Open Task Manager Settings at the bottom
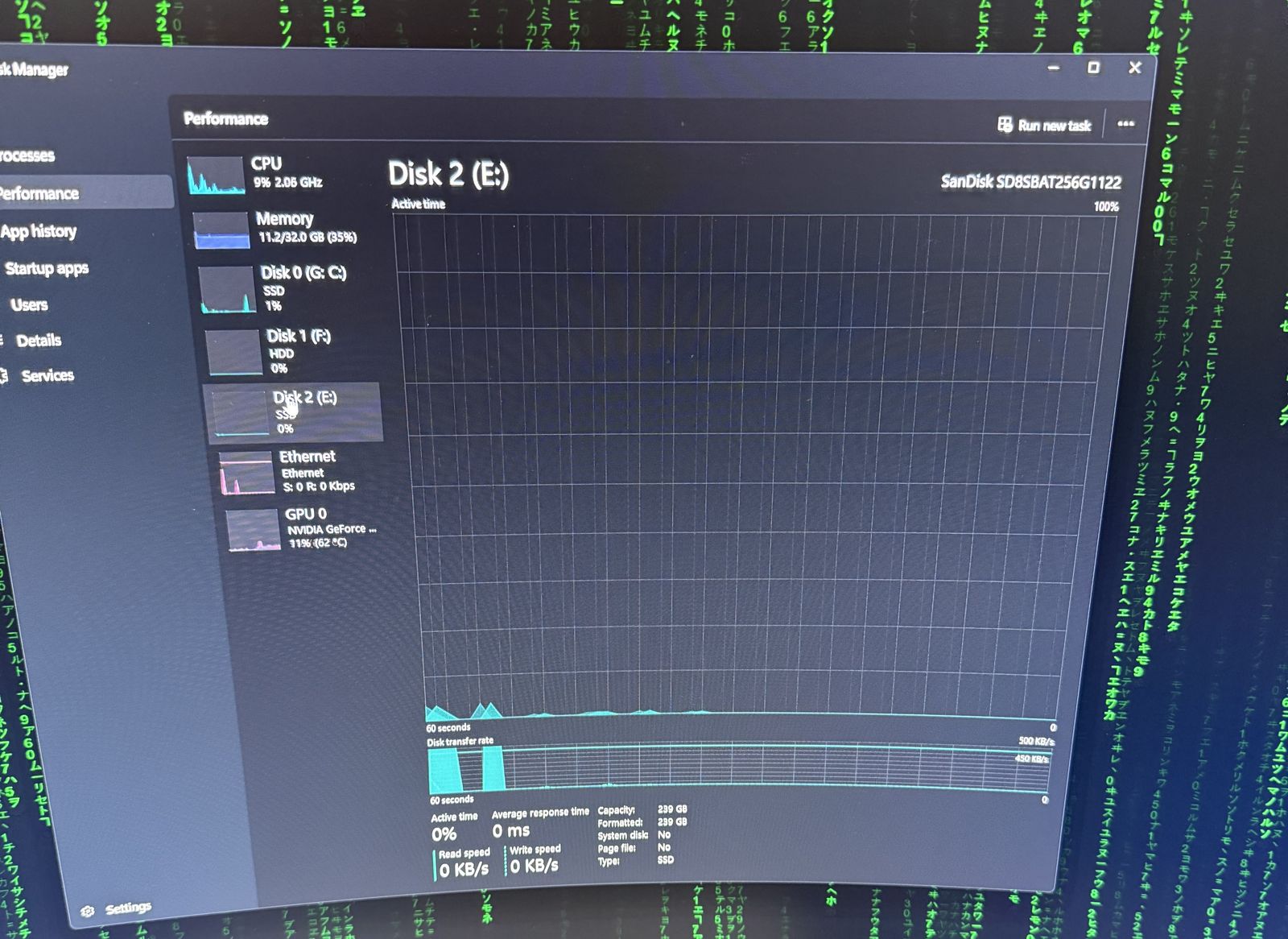This screenshot has width=1288, height=939. coord(118,908)
